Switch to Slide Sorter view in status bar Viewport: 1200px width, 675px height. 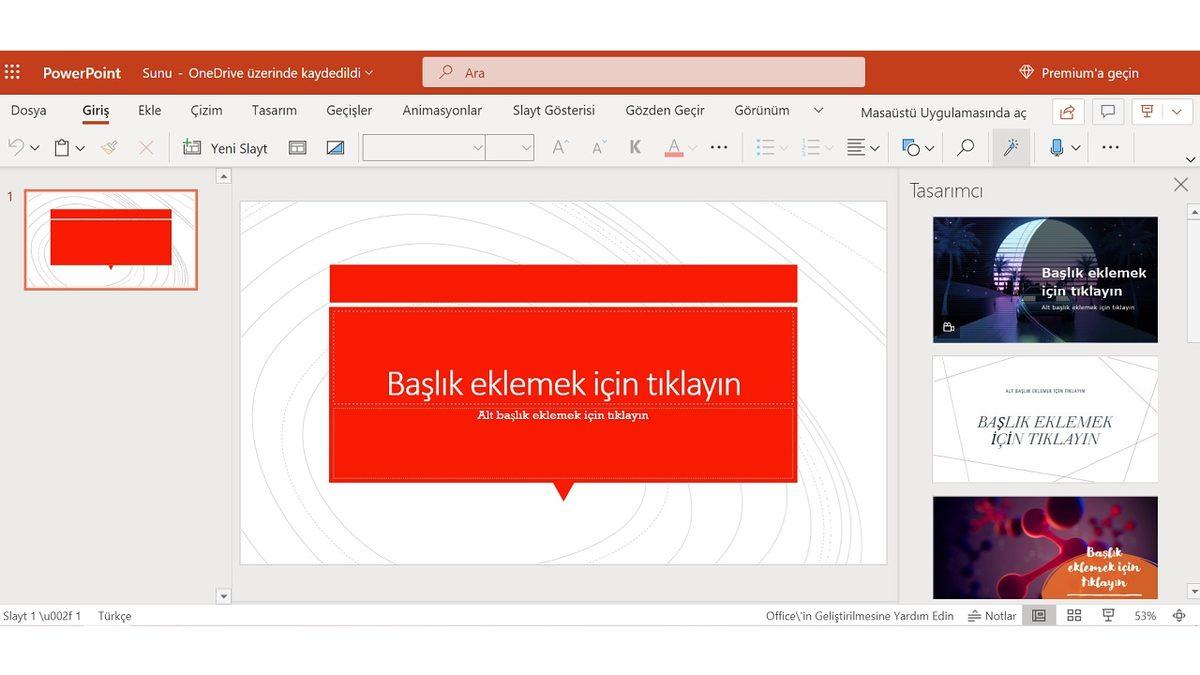tap(1074, 615)
